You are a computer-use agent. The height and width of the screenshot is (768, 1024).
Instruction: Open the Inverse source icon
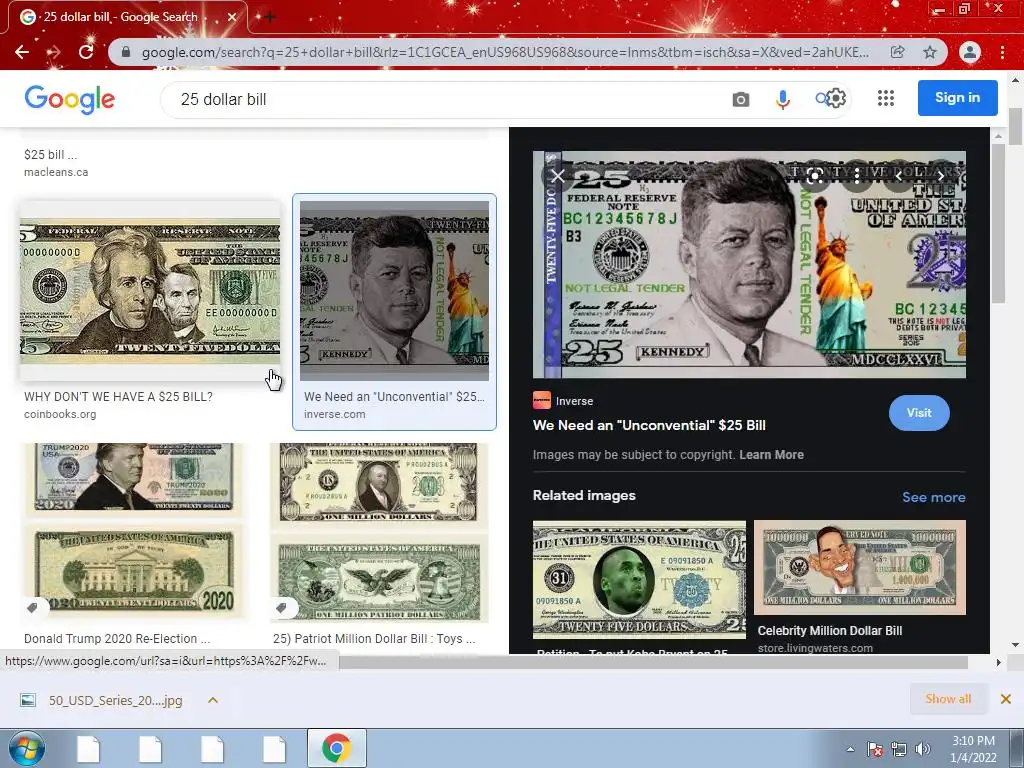pyautogui.click(x=542, y=400)
